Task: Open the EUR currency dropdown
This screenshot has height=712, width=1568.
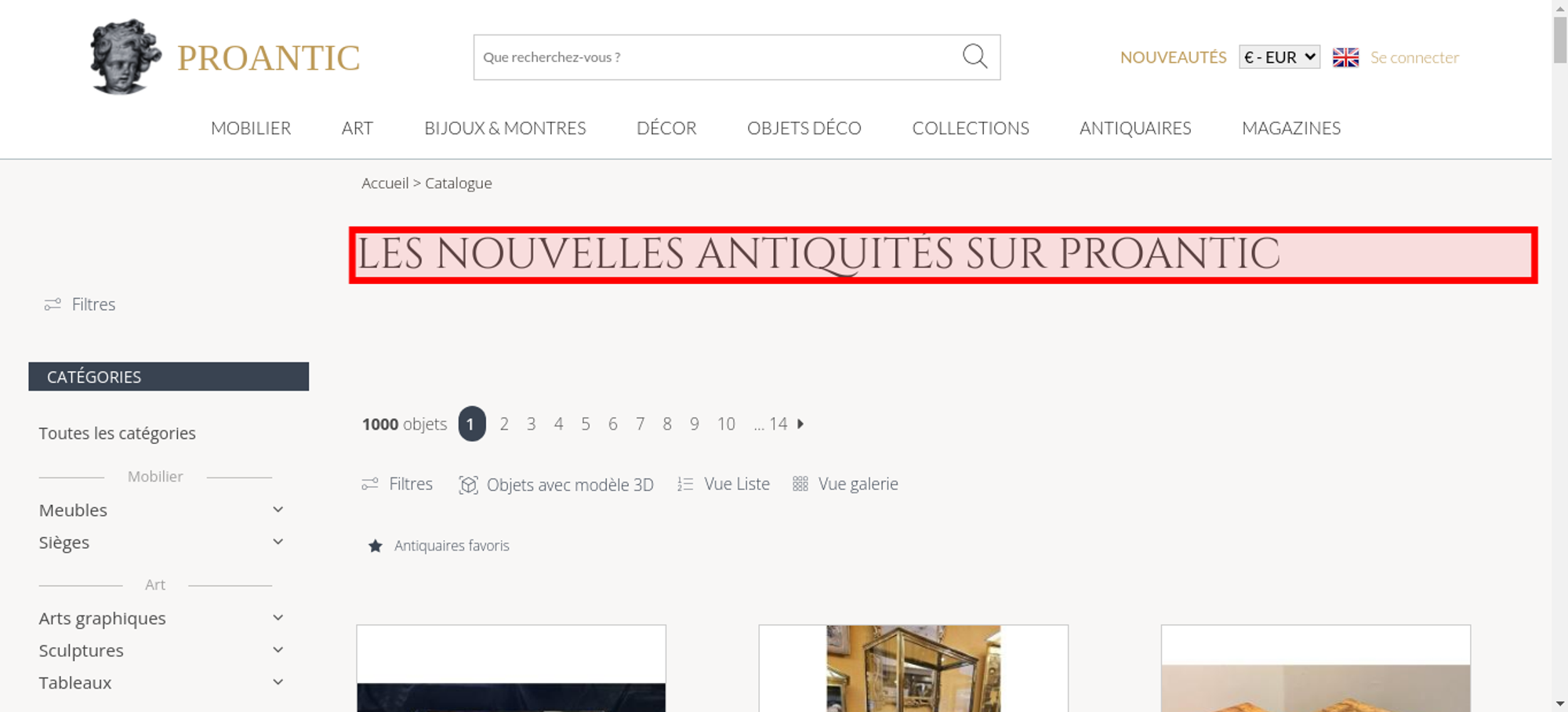Action: click(x=1279, y=57)
